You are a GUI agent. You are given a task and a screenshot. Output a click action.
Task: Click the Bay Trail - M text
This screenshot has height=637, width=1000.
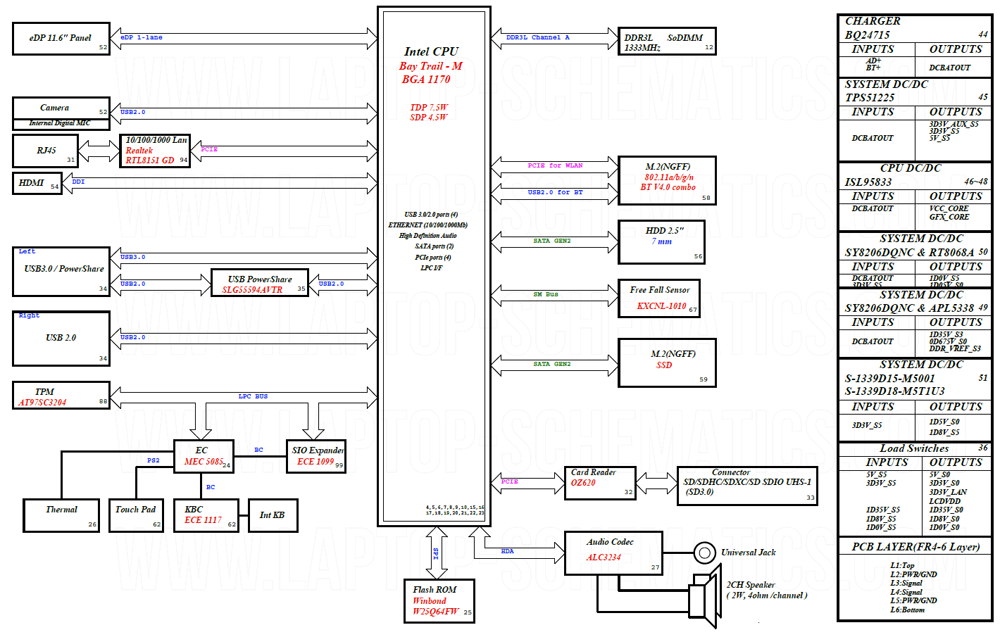coord(430,66)
